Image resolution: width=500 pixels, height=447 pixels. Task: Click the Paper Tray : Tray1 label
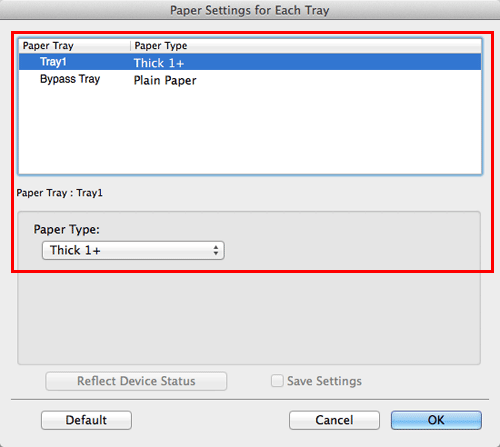(x=60, y=193)
